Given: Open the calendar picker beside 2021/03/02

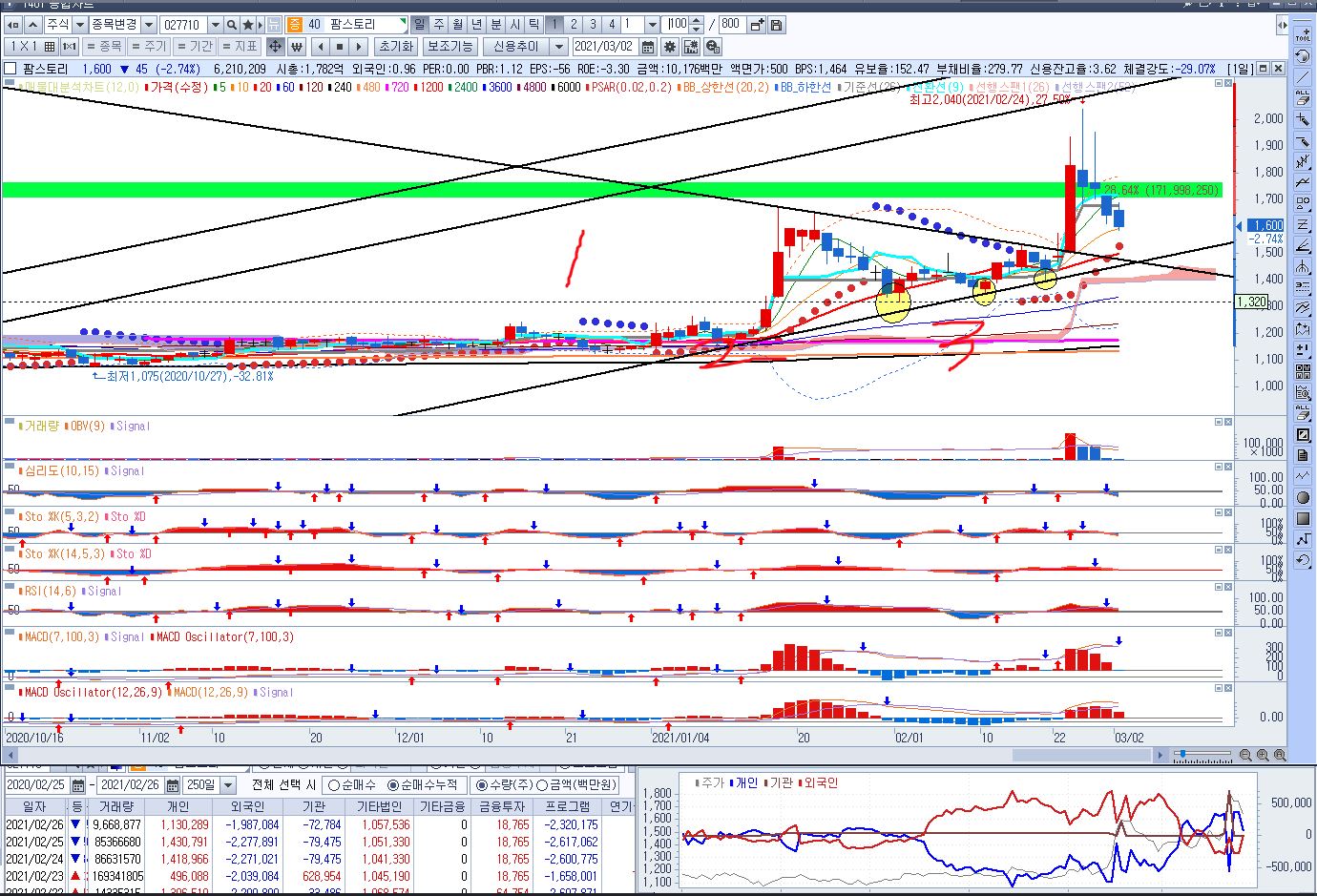Looking at the screenshot, I should tap(648, 47).
